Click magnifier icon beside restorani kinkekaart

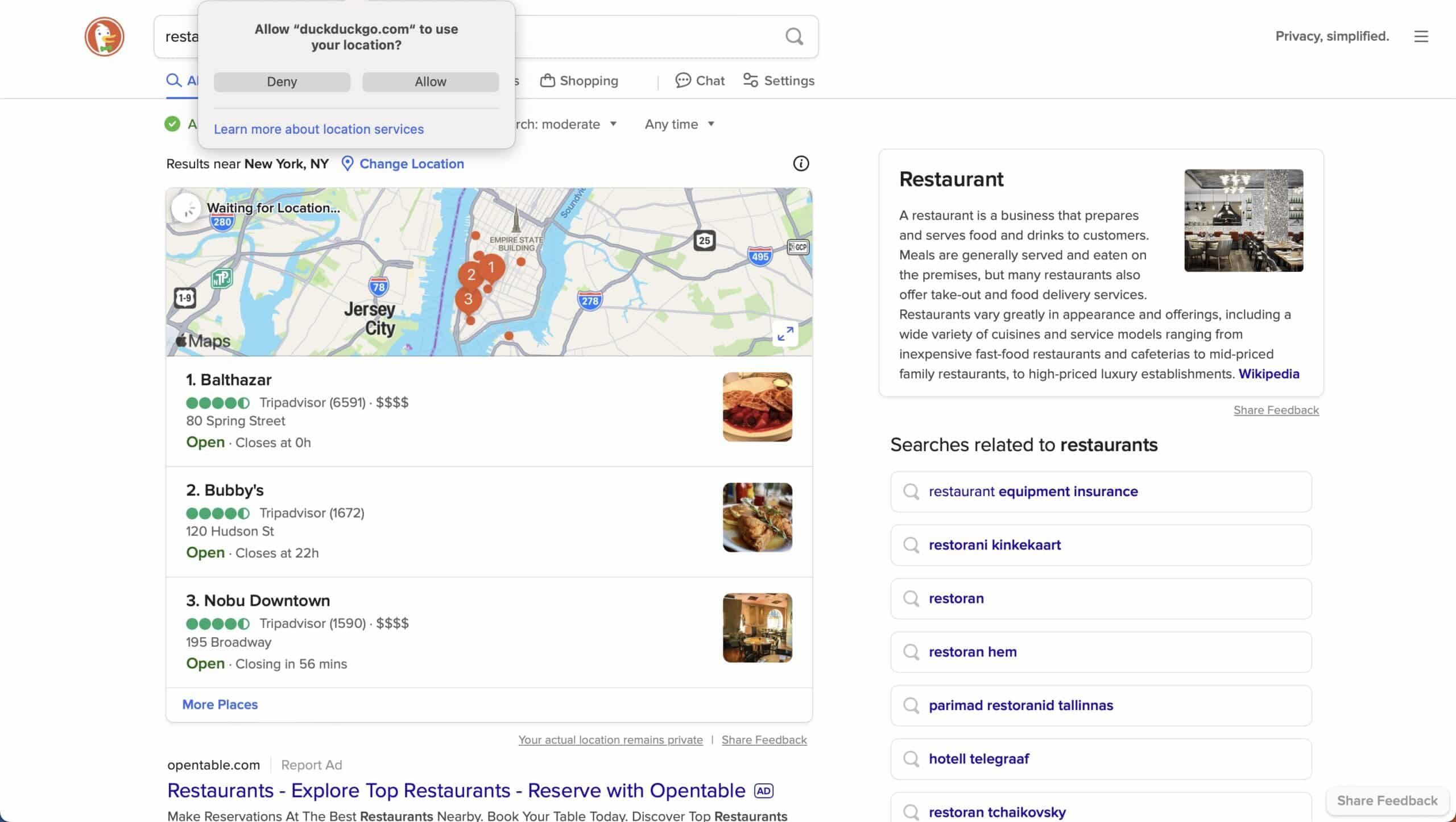911,545
